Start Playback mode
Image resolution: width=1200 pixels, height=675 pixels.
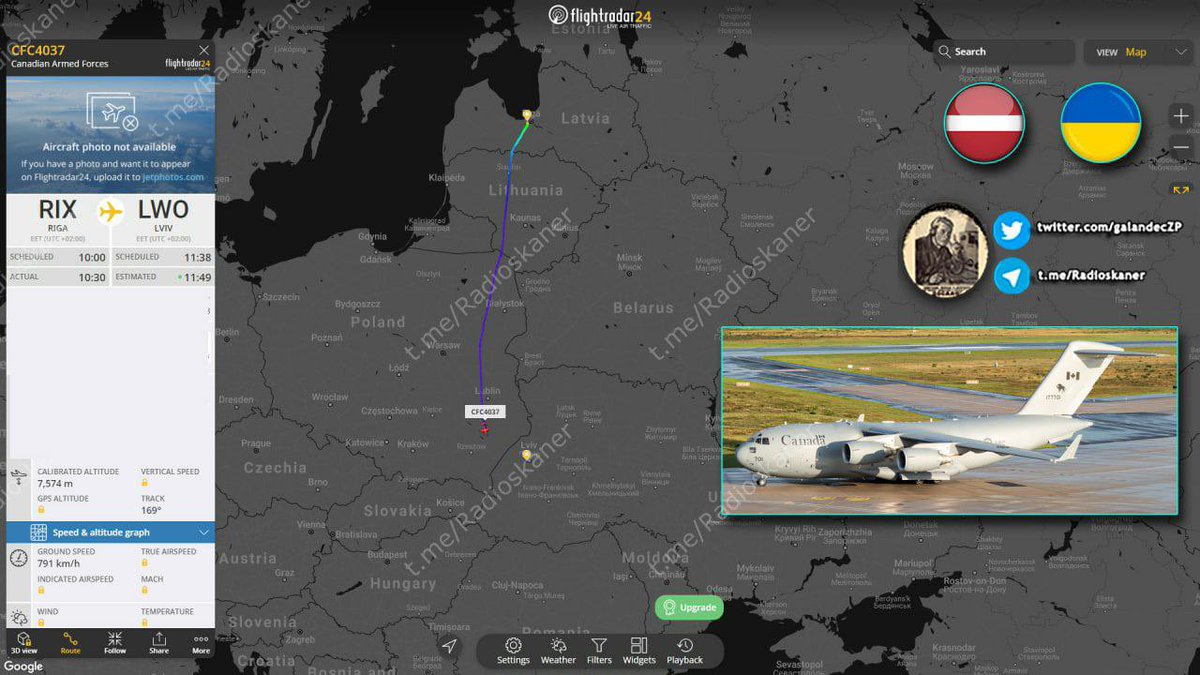pos(685,651)
